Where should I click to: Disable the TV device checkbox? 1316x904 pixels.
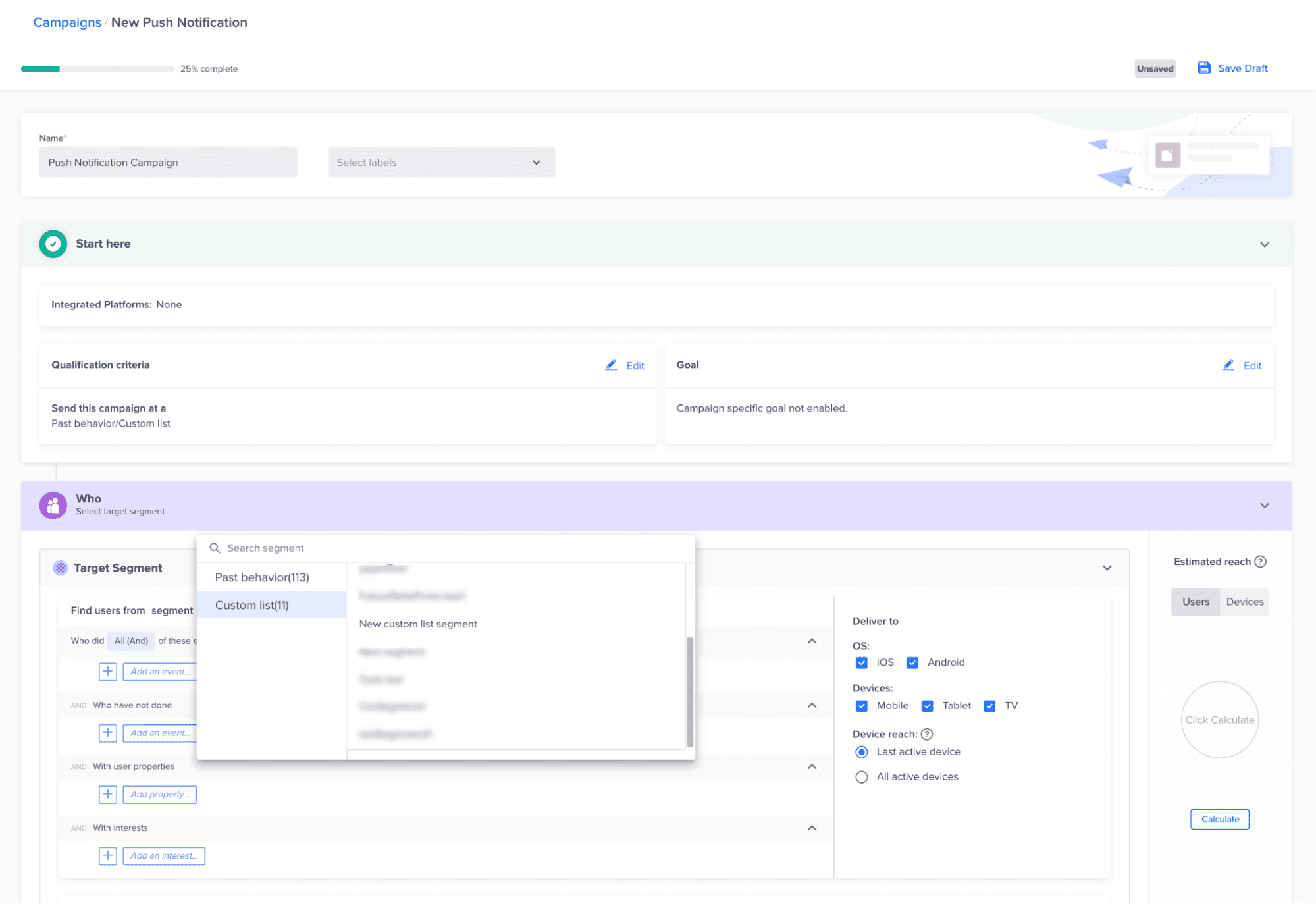[x=989, y=705]
